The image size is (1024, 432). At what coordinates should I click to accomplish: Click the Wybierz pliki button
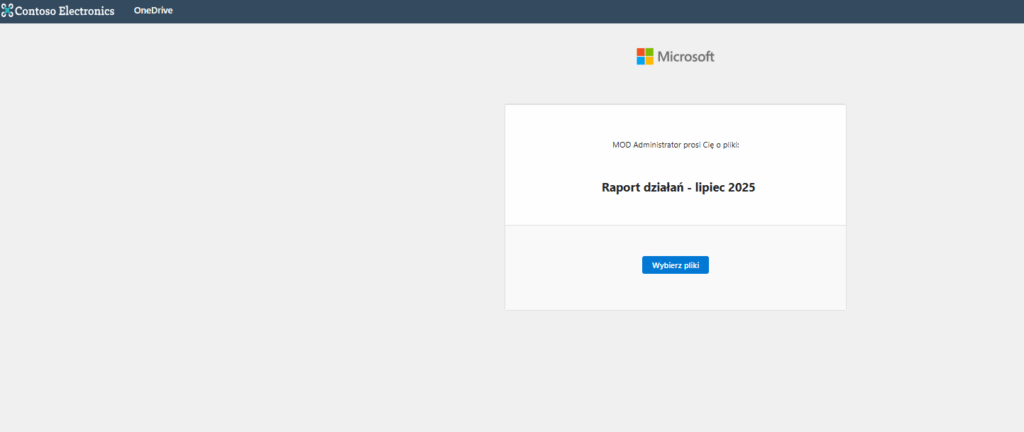pos(675,265)
